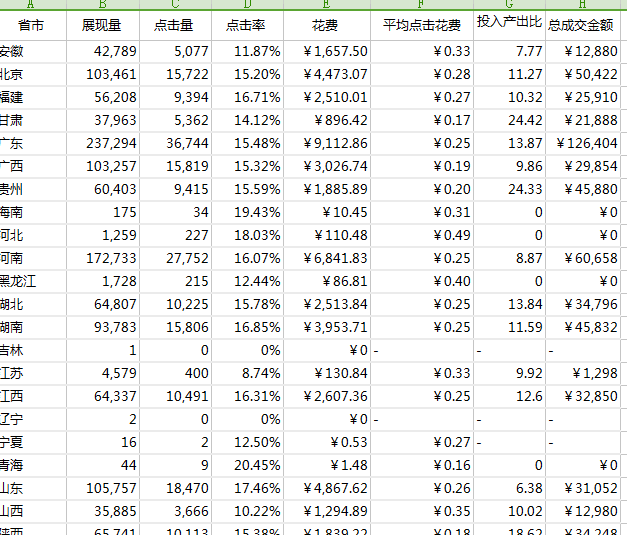Screen dimensions: 627x535
Task: Click the 福建 province cell
Action: (33, 98)
